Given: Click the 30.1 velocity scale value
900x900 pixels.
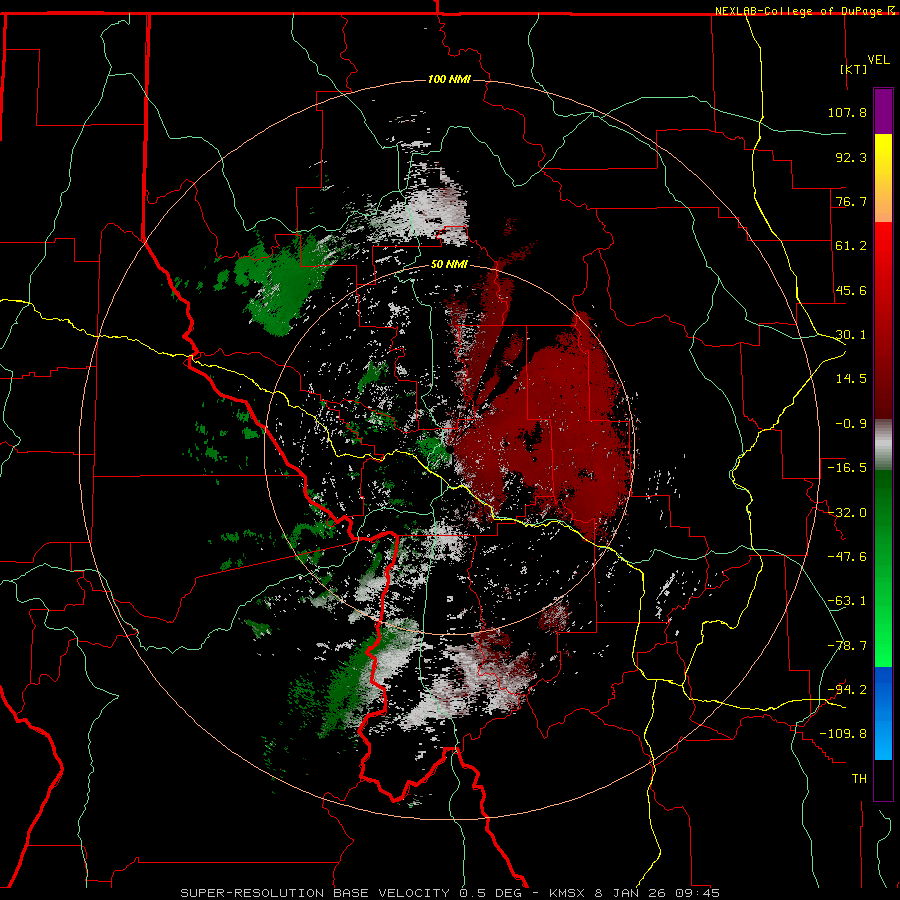Looking at the screenshot, I should tap(851, 335).
